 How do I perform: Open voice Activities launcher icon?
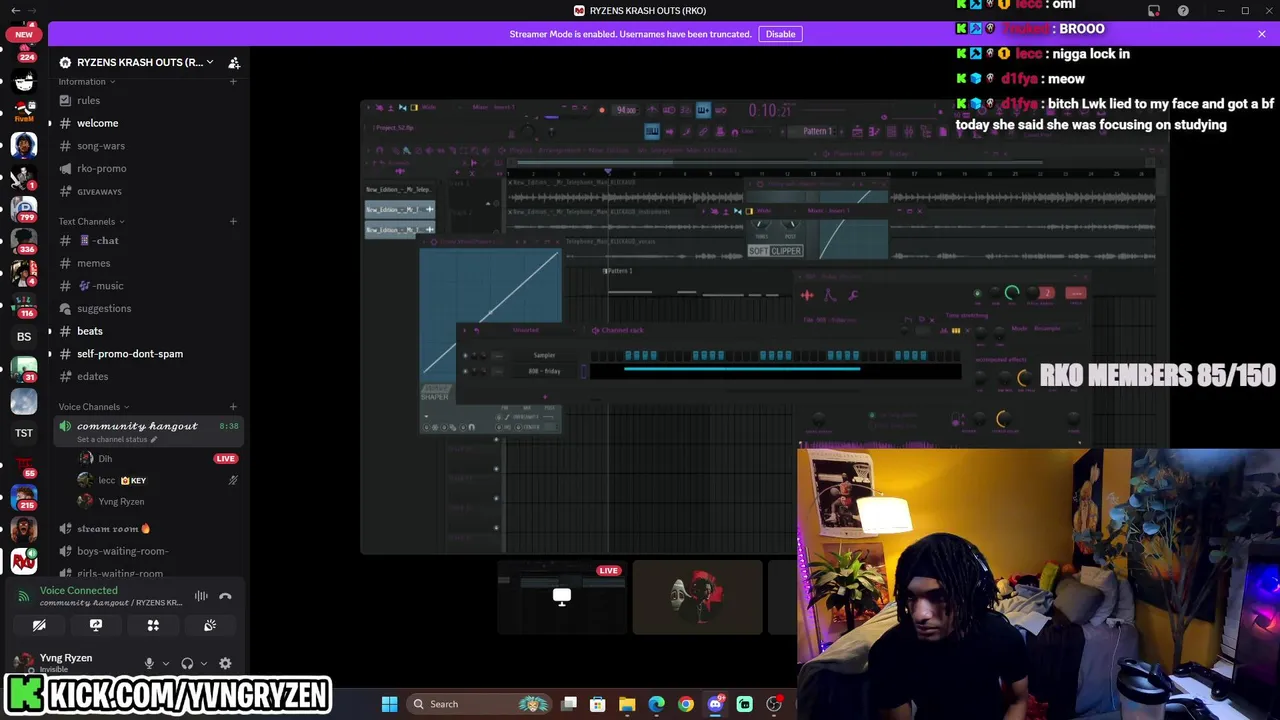click(153, 625)
